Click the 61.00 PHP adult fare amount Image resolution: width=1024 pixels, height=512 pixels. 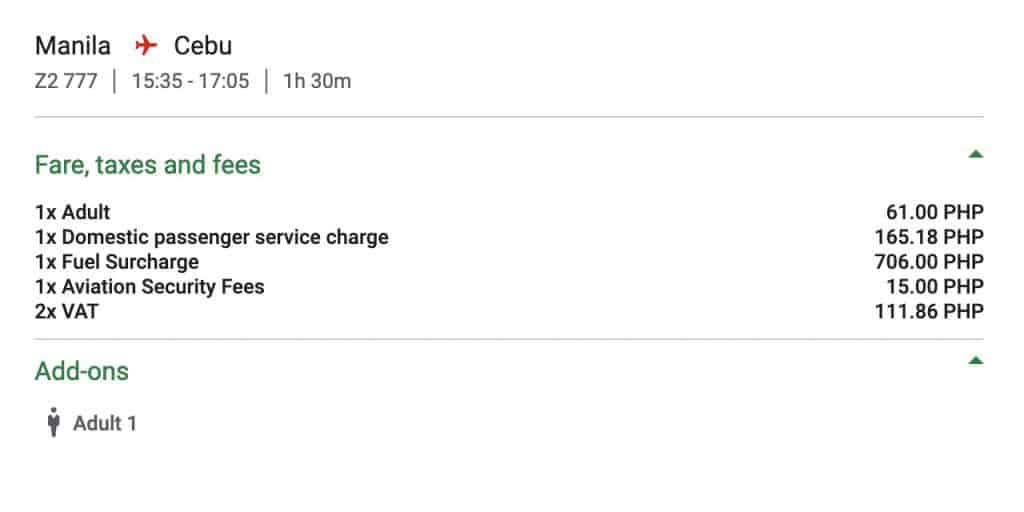935,212
